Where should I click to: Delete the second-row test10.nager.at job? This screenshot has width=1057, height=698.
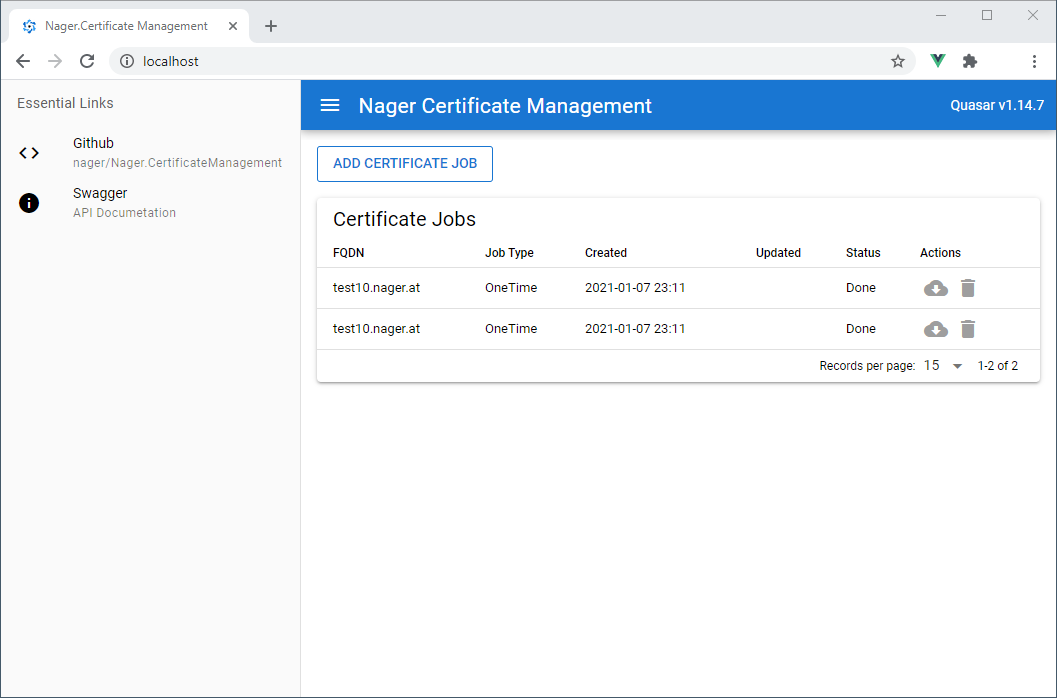coord(968,329)
